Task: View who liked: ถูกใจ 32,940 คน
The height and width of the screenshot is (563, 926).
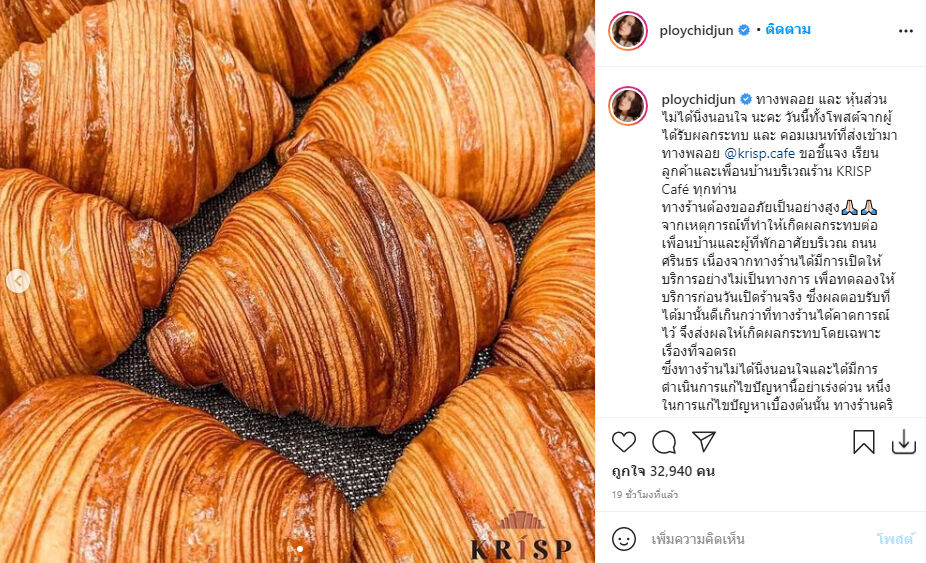Action: click(x=663, y=471)
